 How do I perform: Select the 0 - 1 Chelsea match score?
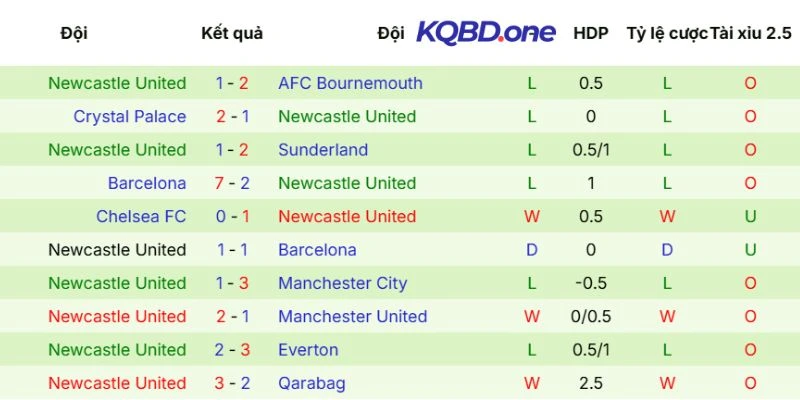coord(232,216)
